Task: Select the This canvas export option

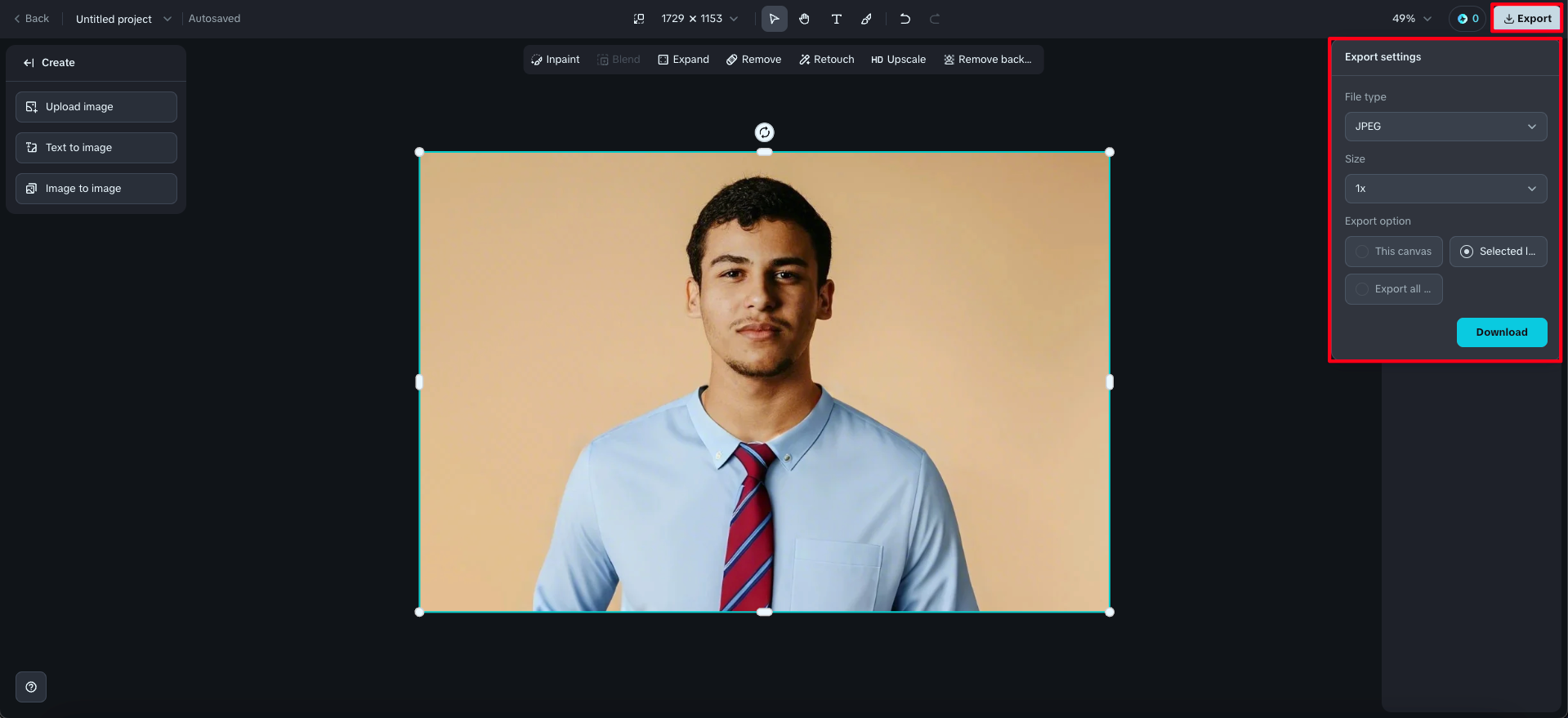Action: click(1394, 252)
